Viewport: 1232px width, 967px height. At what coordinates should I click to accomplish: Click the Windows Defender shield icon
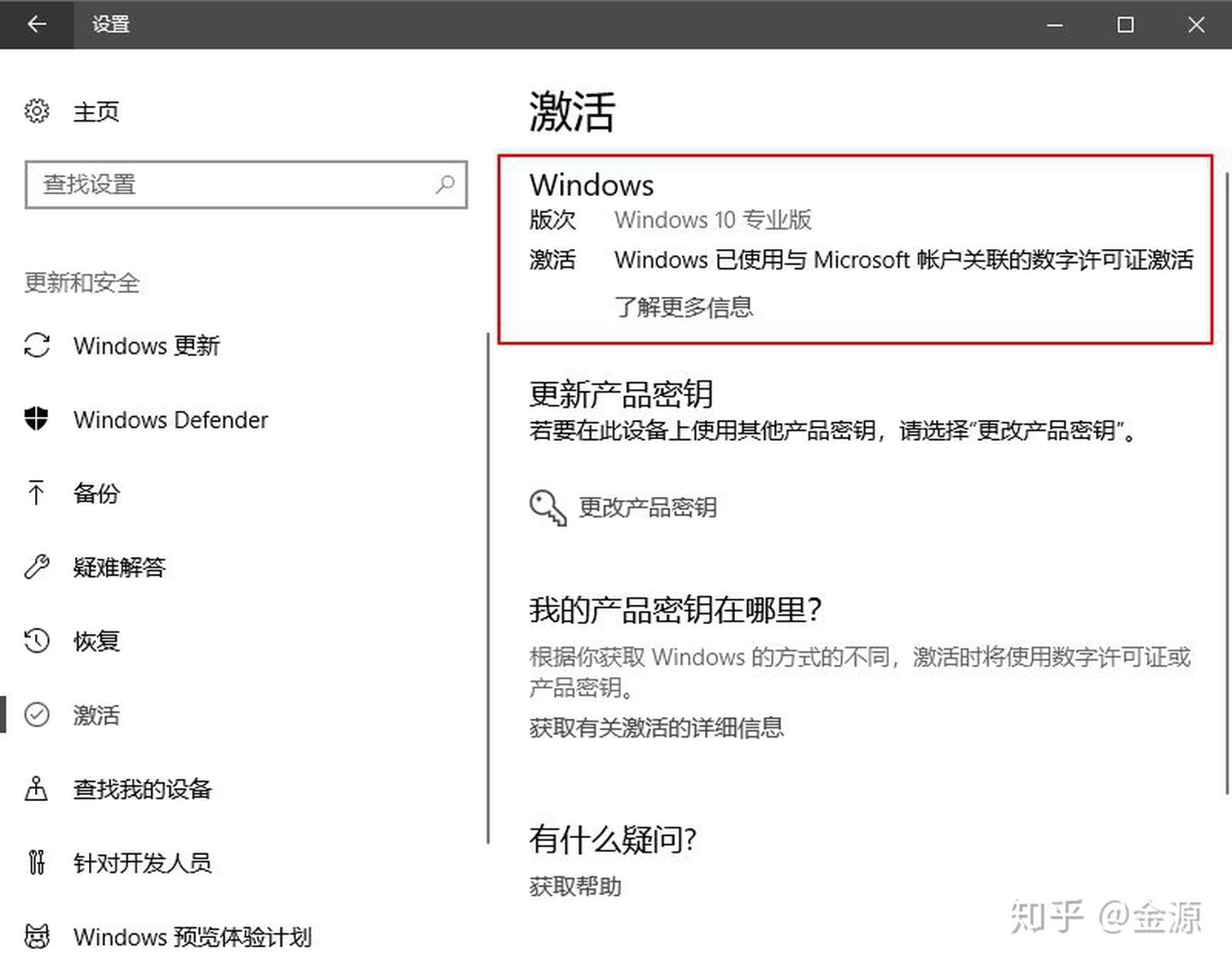(37, 419)
